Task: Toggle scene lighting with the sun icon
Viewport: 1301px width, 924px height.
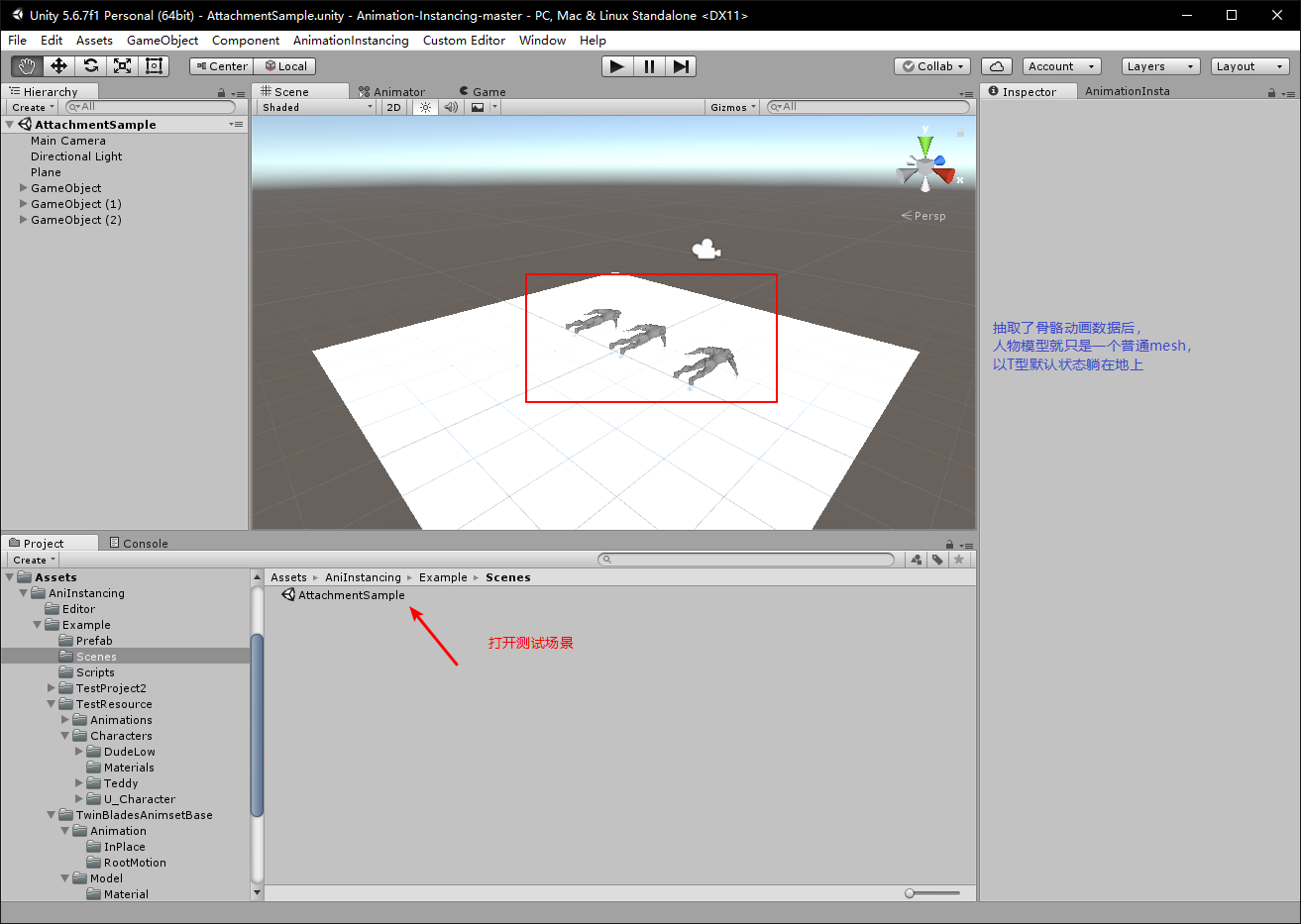Action: click(x=425, y=106)
